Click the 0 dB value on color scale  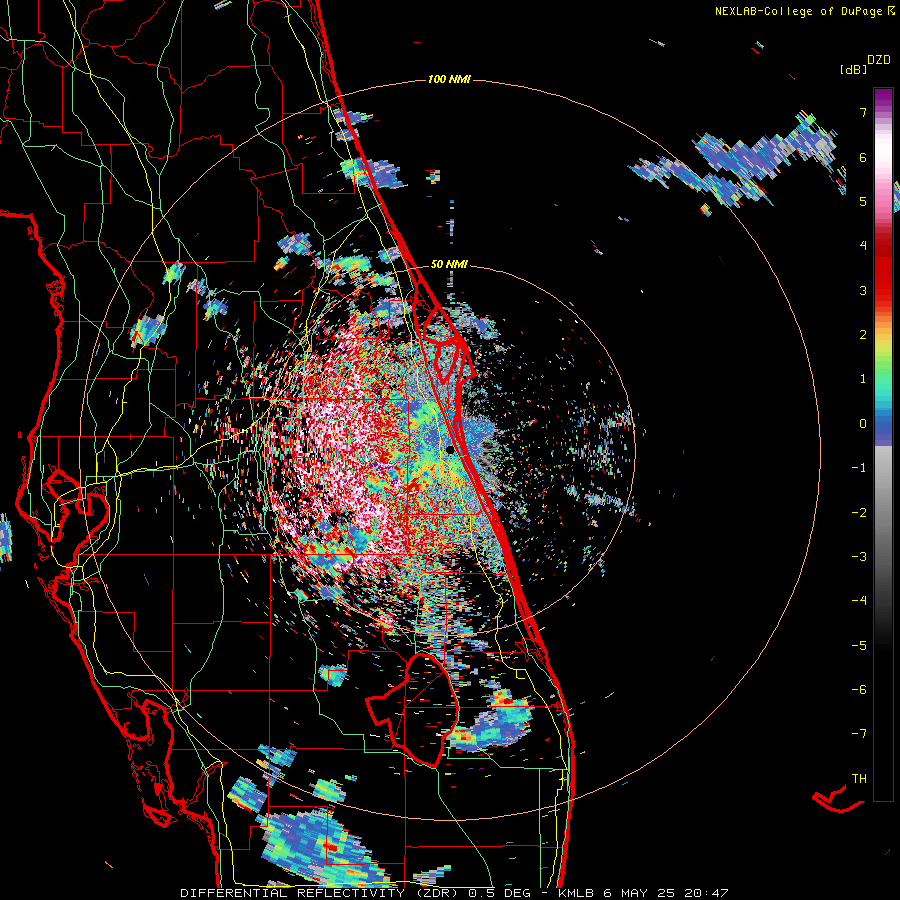tap(863, 424)
